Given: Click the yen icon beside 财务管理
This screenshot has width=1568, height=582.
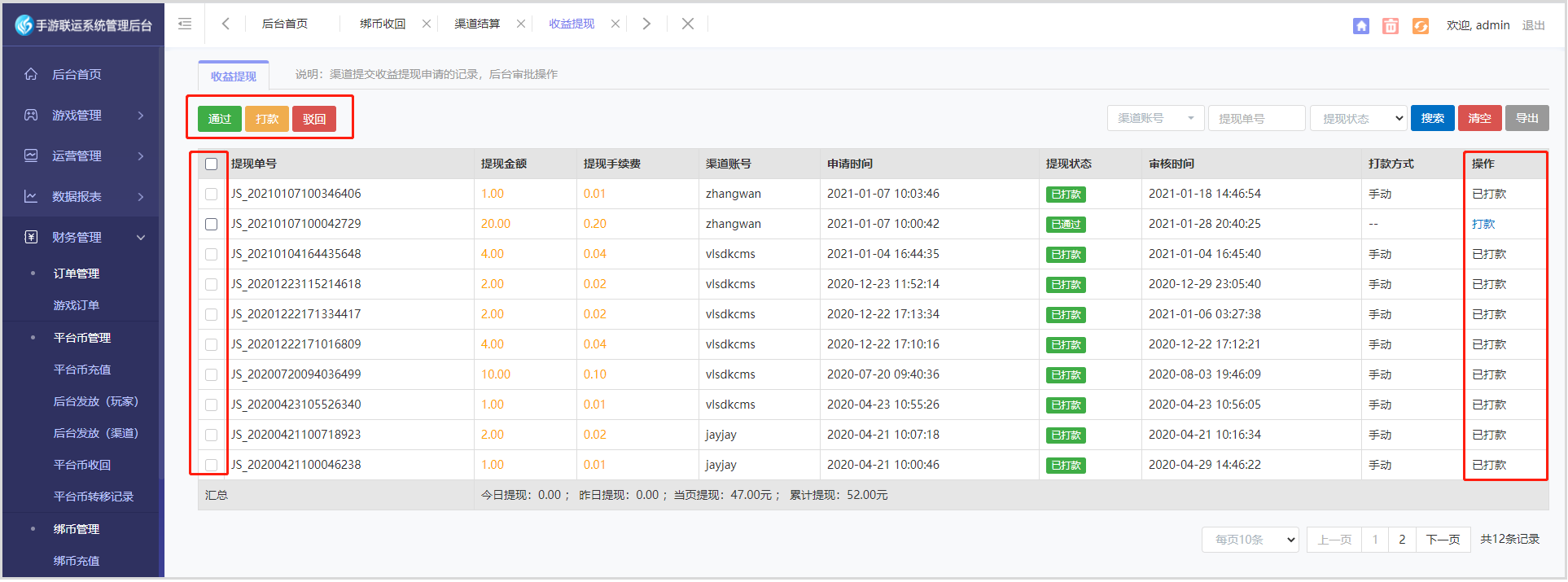Looking at the screenshot, I should [x=31, y=237].
